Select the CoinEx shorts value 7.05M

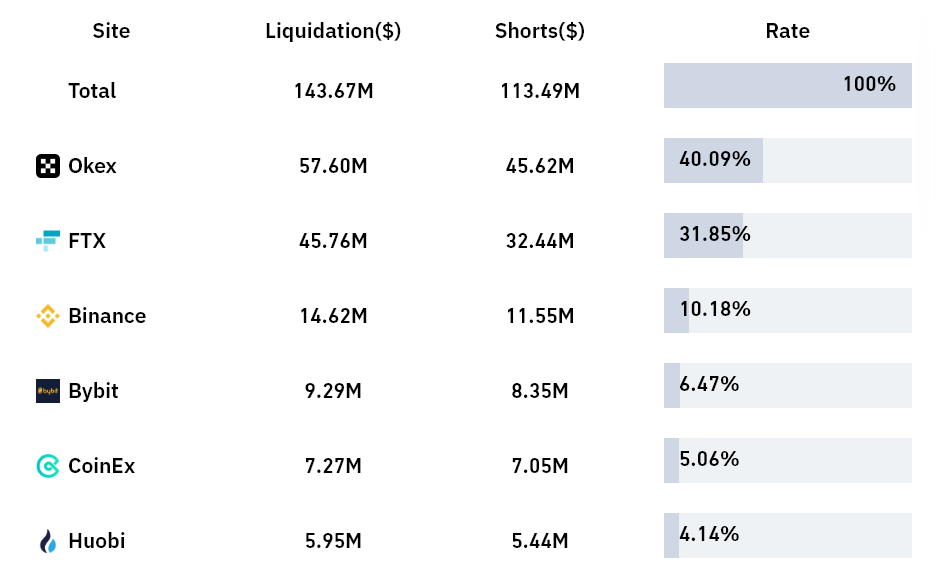tap(540, 466)
